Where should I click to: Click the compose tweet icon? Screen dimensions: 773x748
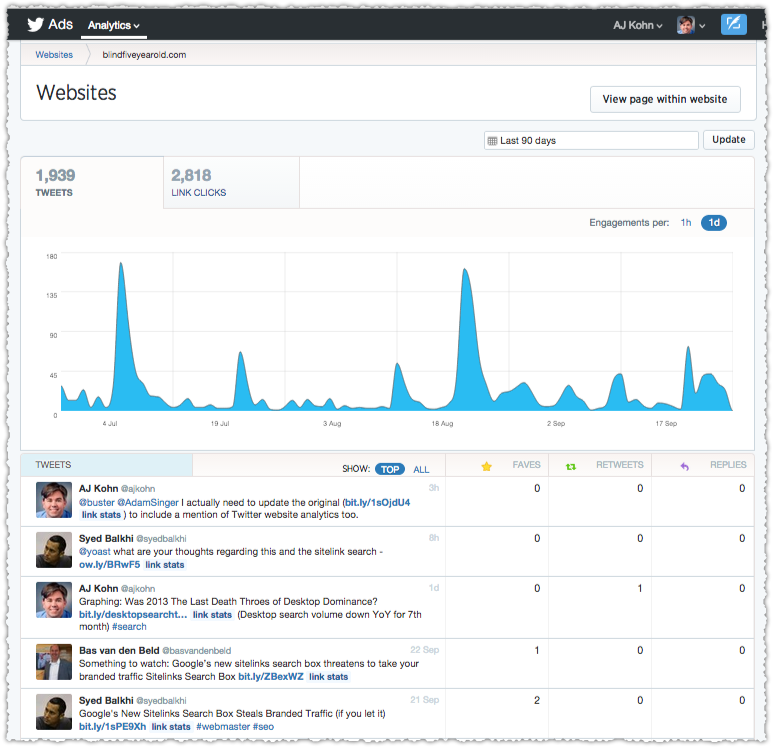733,24
